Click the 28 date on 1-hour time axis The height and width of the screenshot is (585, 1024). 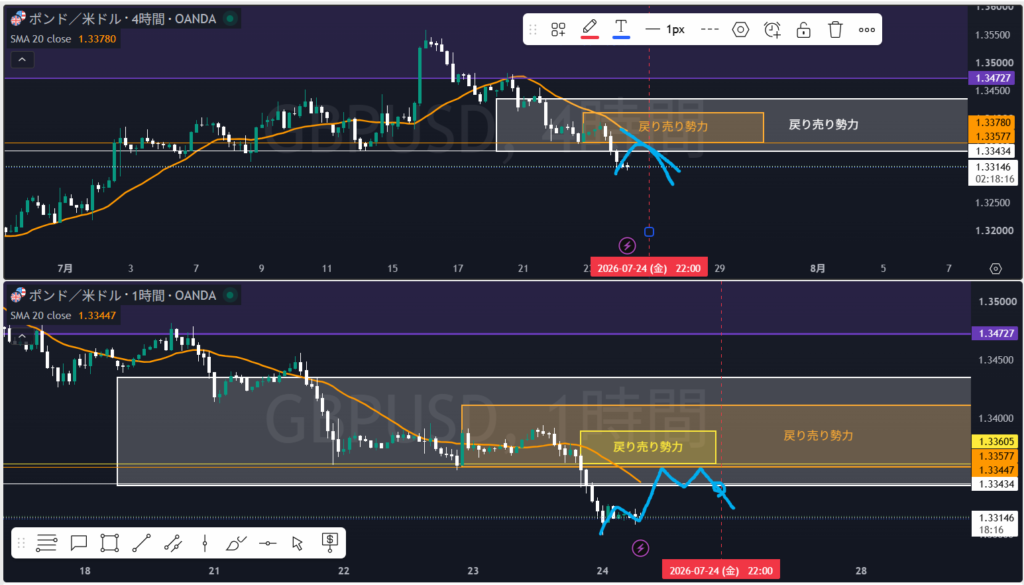861,570
